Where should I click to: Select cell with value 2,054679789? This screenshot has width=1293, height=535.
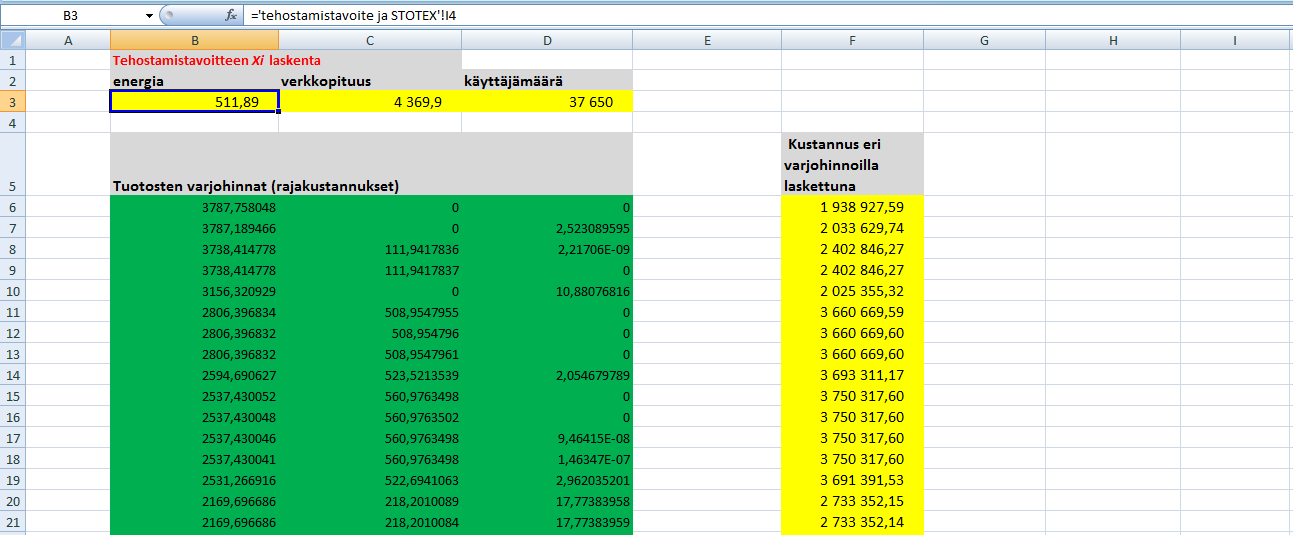pos(547,375)
